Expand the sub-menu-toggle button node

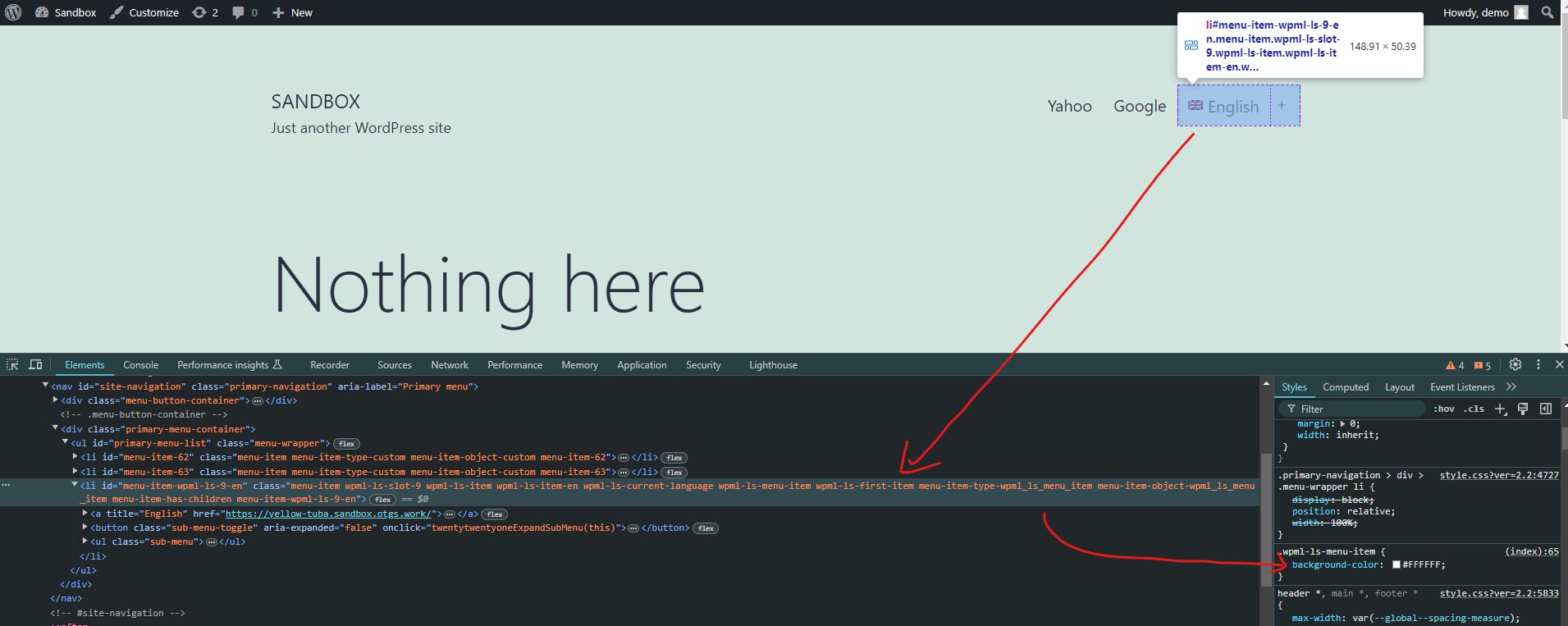click(x=85, y=528)
